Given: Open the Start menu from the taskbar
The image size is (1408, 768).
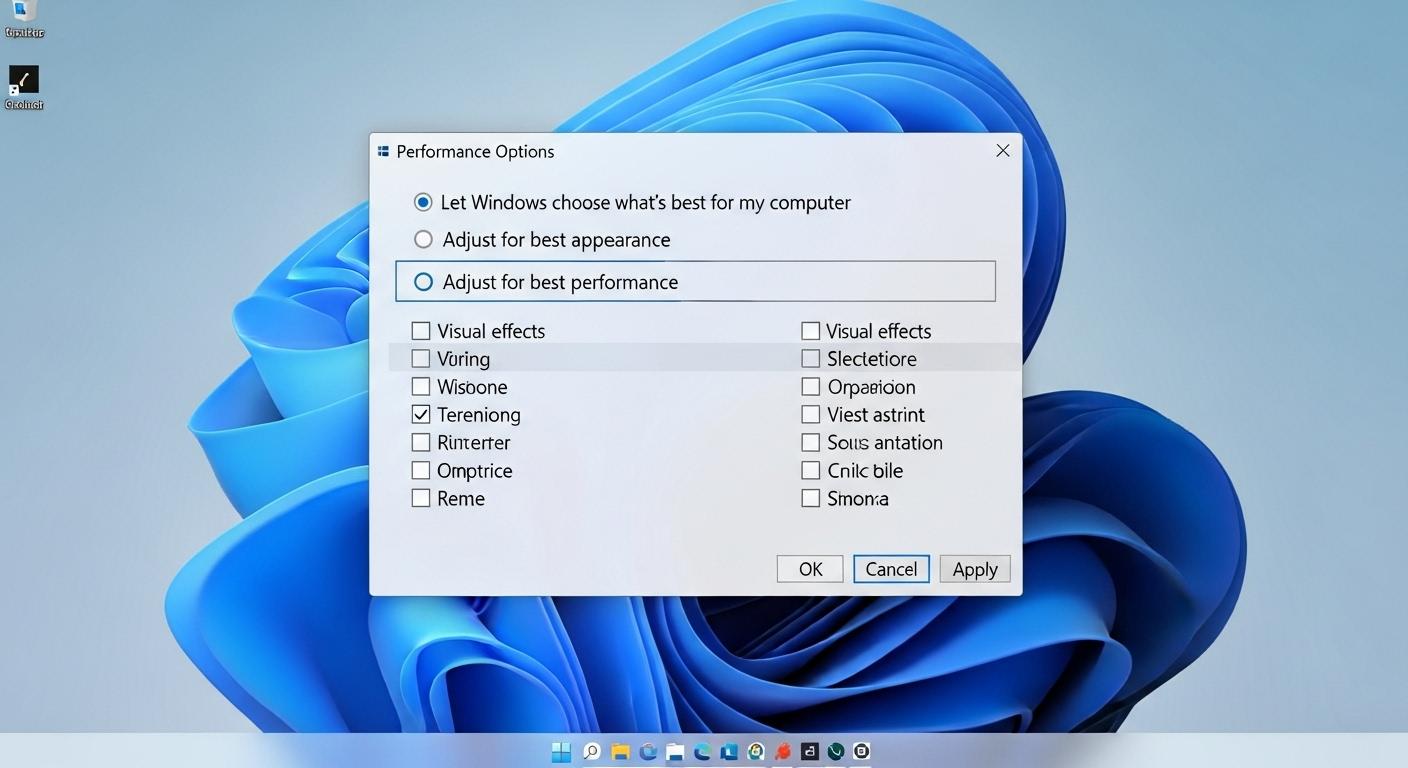Looking at the screenshot, I should 561,751.
